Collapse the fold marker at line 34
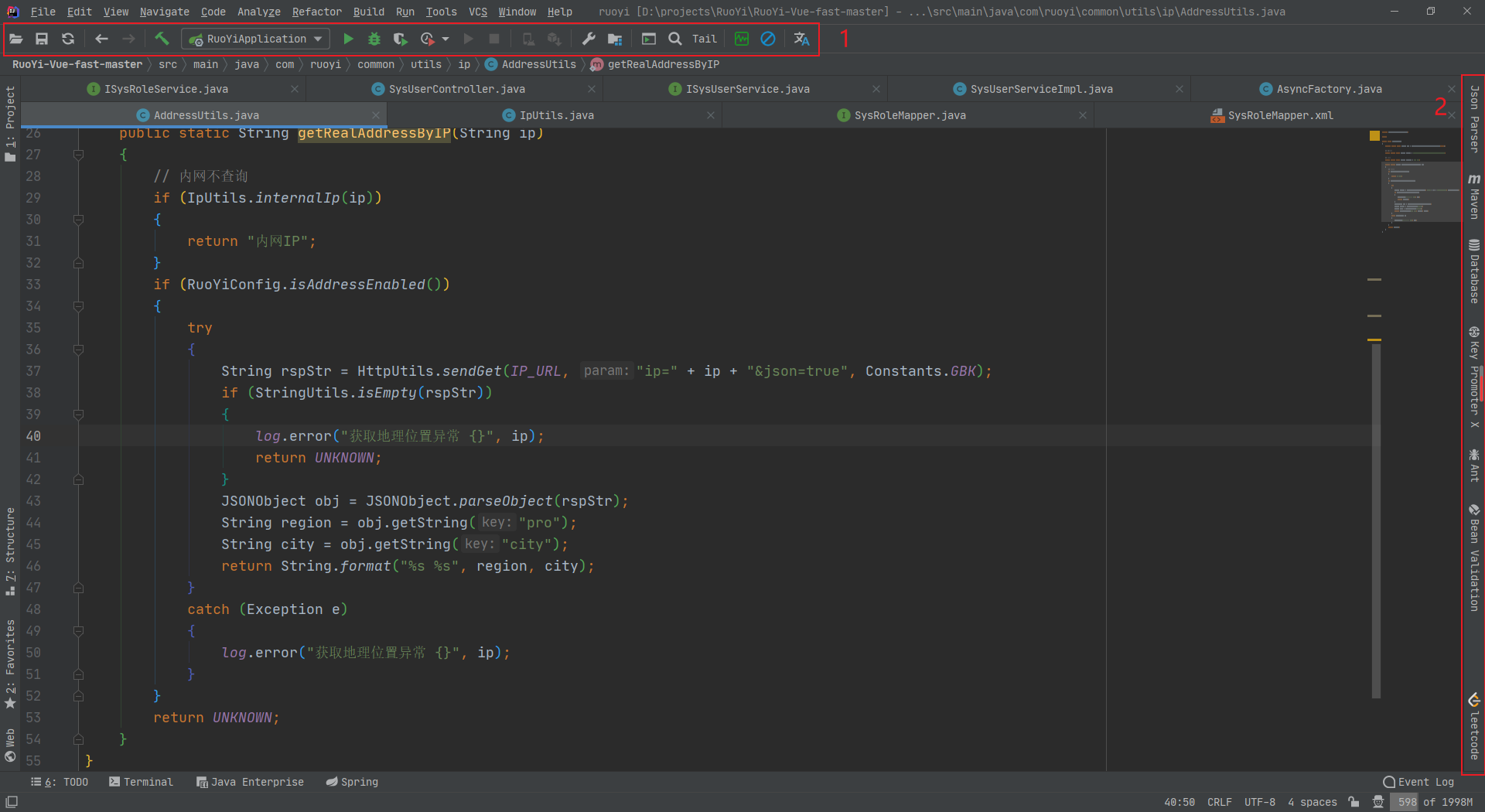 click(78, 306)
